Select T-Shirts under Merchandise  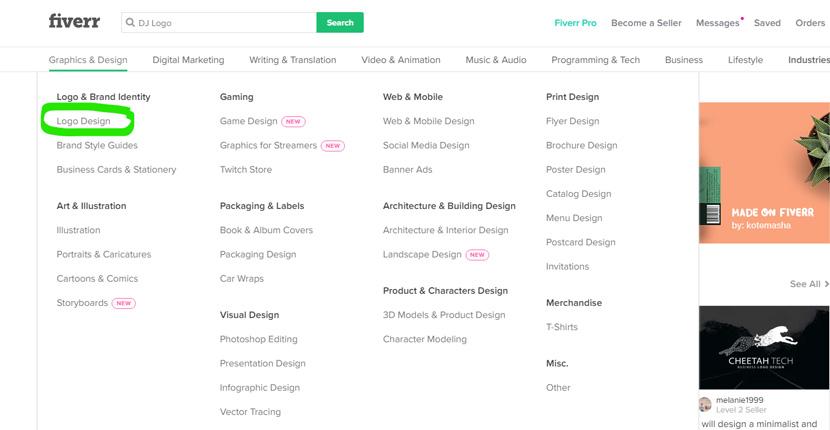562,327
